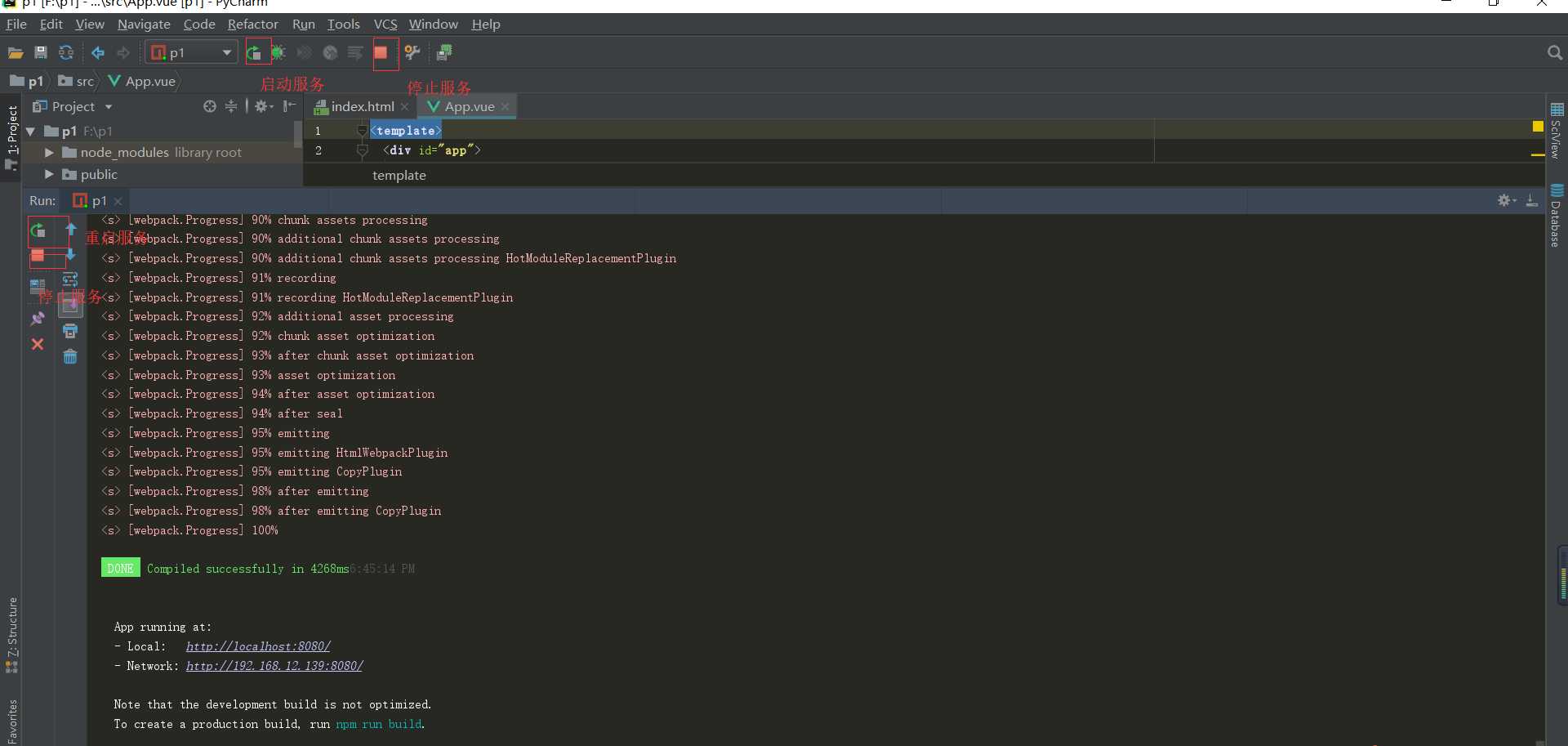Open the VCS menu
This screenshot has height=746, width=1568.
point(385,25)
